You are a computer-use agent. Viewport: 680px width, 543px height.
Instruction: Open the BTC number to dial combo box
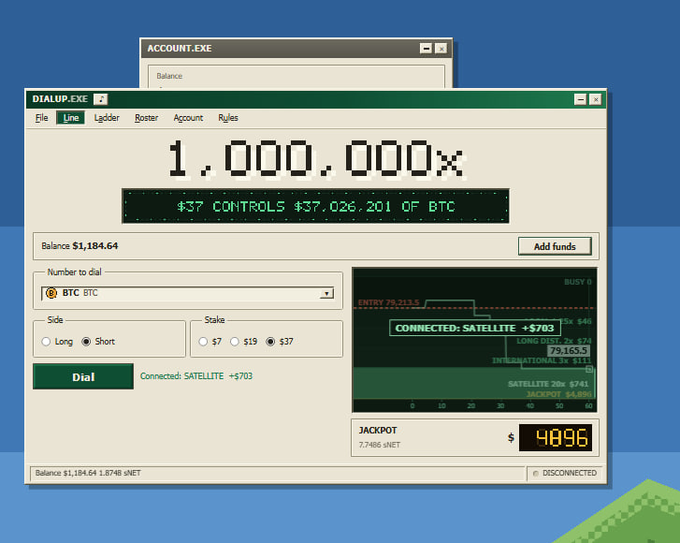pyautogui.click(x=187, y=294)
